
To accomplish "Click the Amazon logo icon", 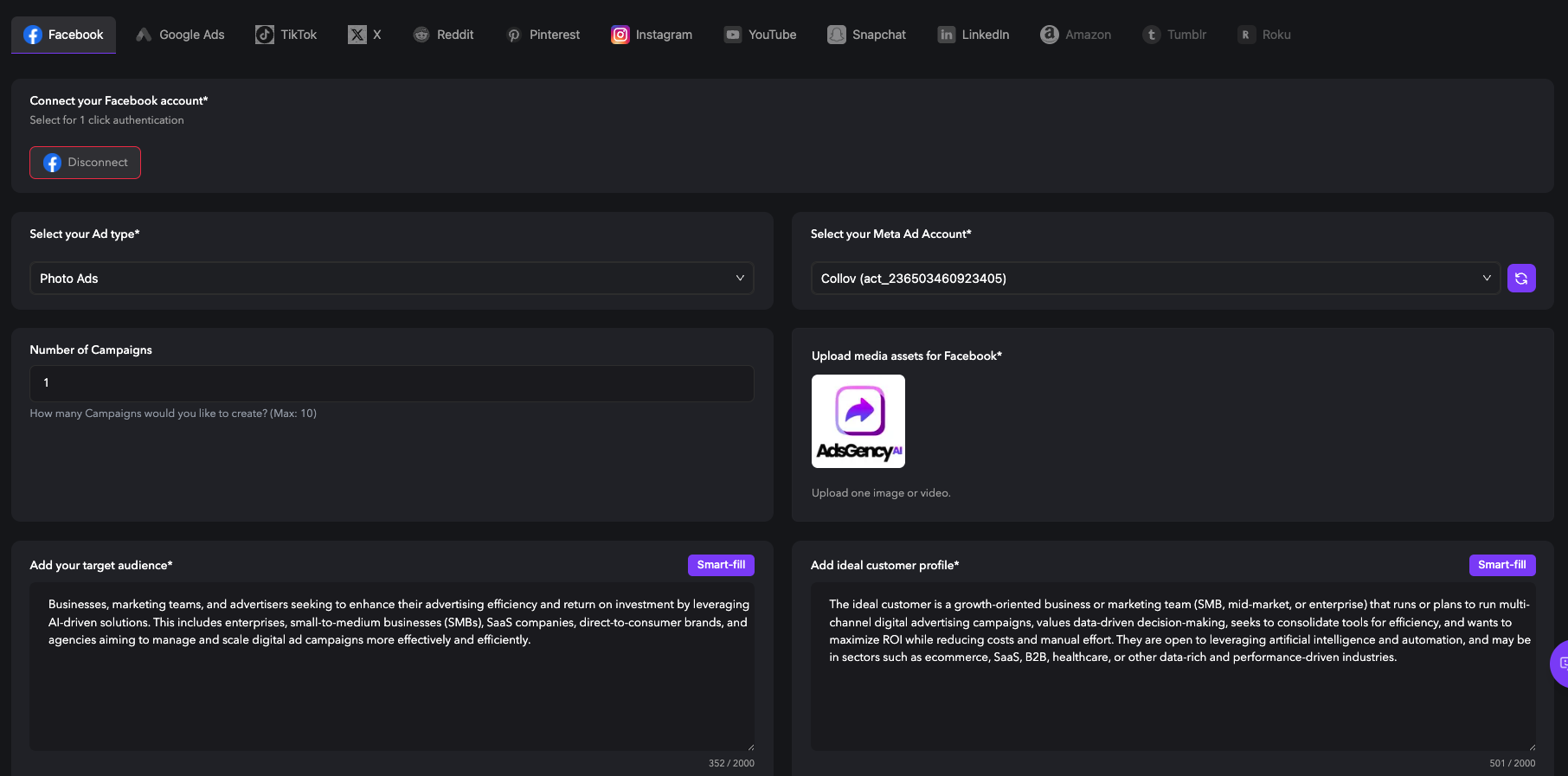I will pos(1050,35).
